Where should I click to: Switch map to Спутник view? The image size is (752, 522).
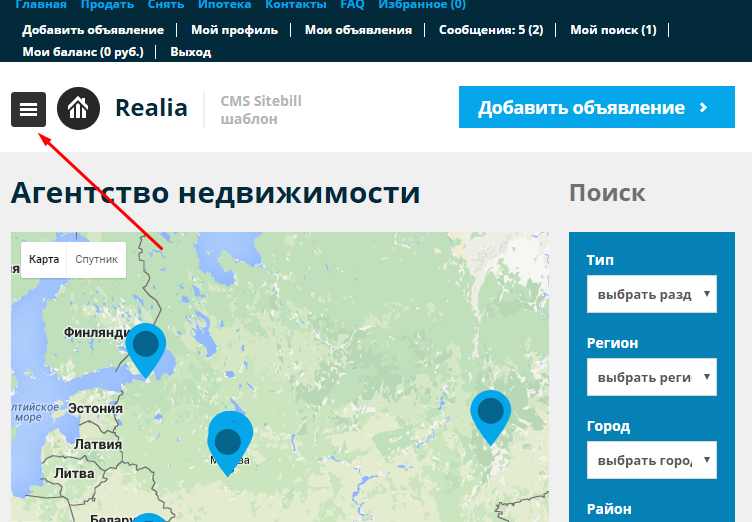96,260
